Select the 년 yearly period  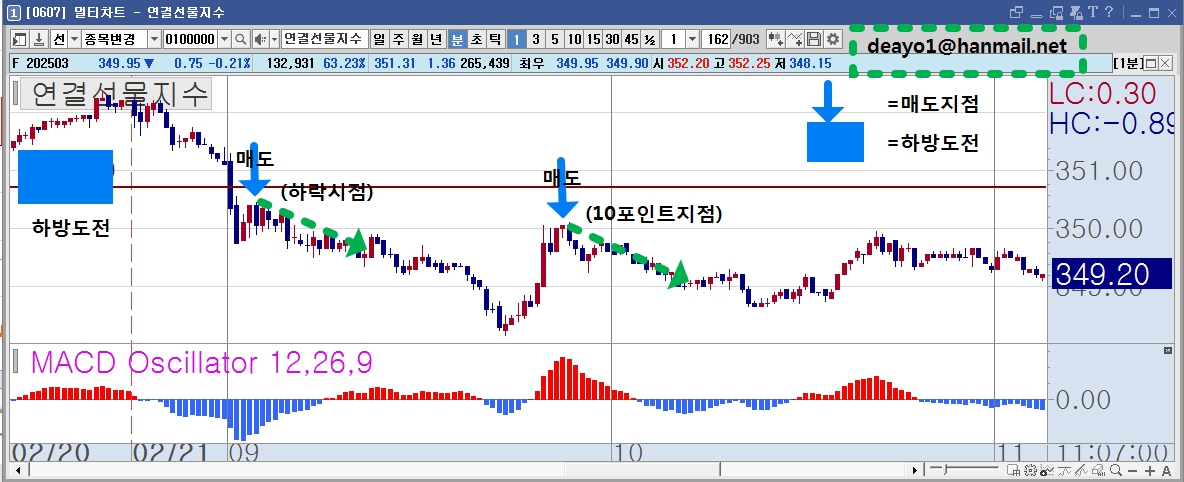pos(436,39)
